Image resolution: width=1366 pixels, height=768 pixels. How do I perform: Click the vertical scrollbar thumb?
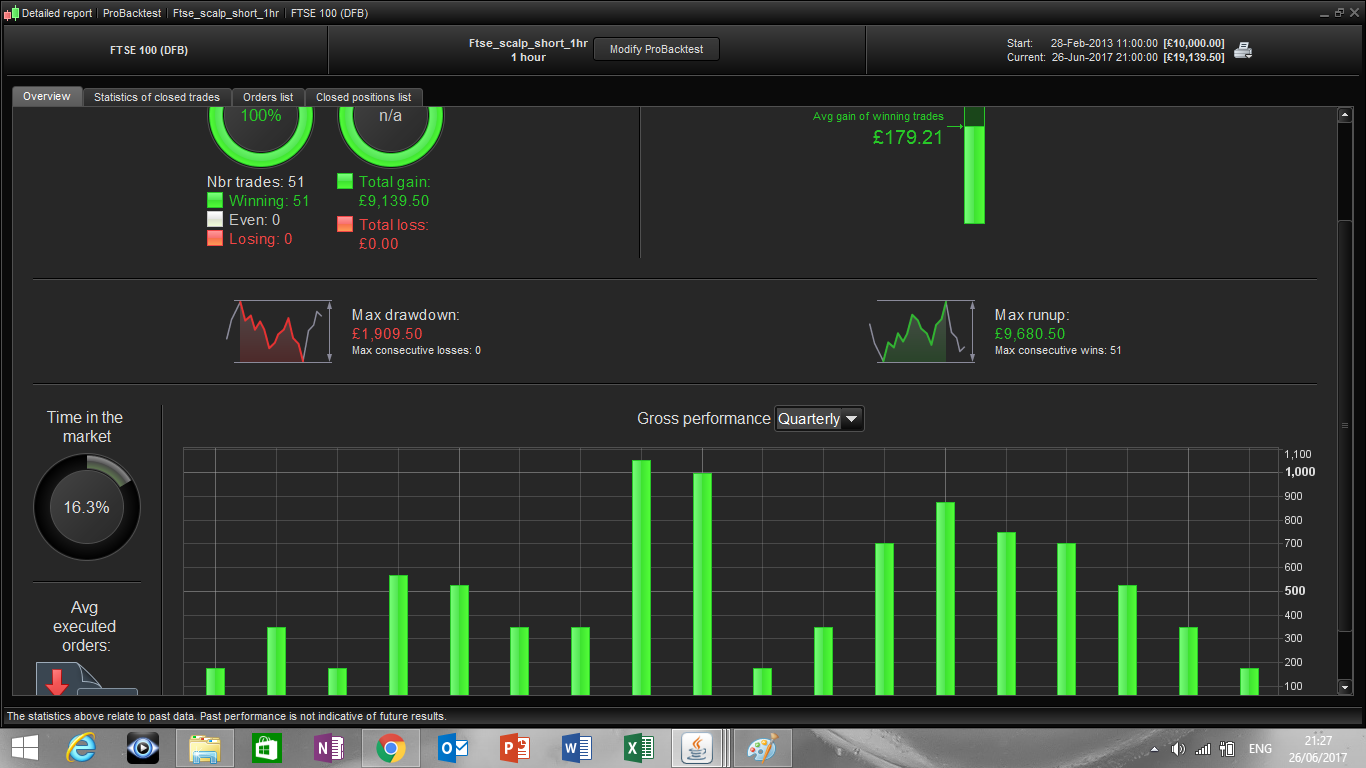tap(1345, 425)
